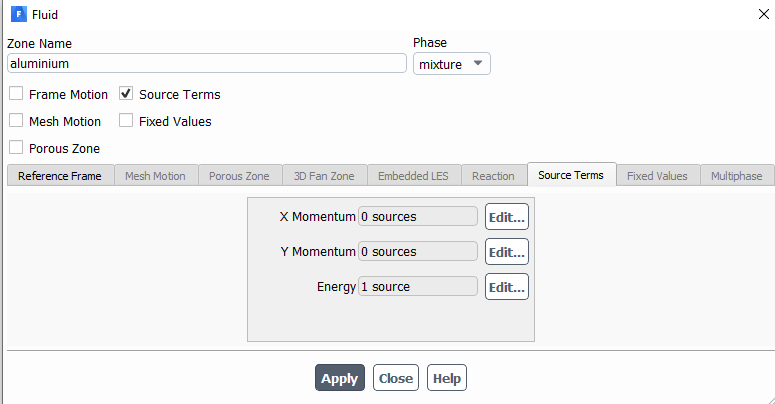The height and width of the screenshot is (404, 775).
Task: Edit the Y Momentum sources
Action: [x=506, y=252]
